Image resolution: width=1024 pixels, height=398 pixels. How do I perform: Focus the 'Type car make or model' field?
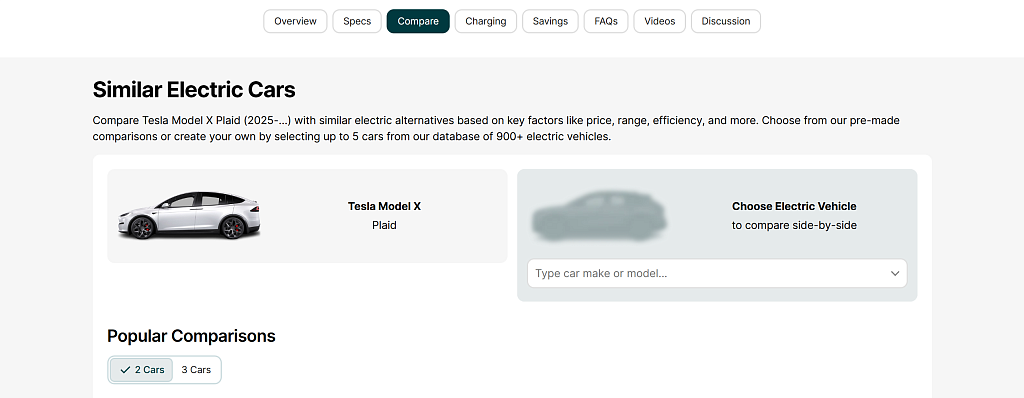717,273
